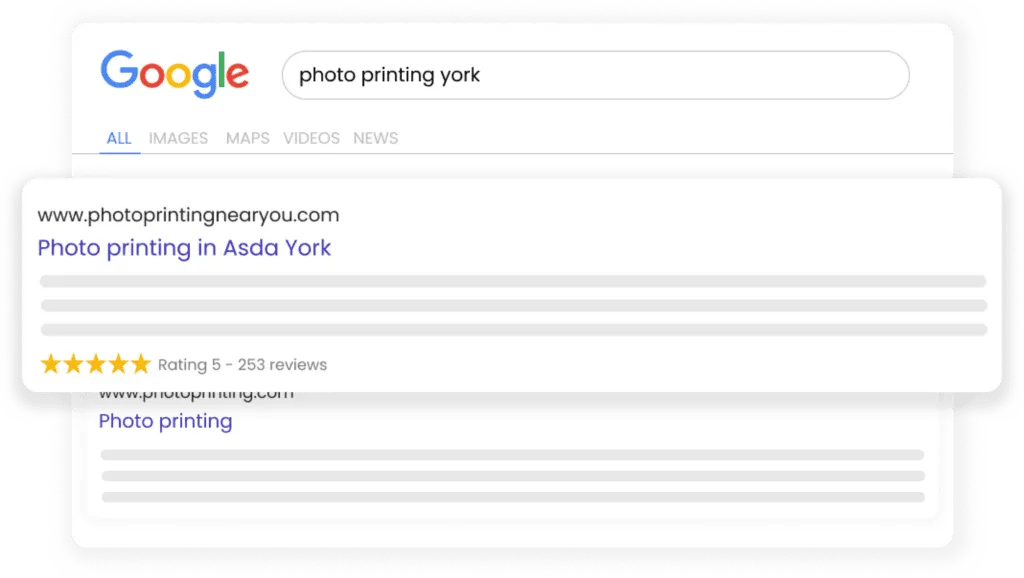Select the ALL results tab
Viewport: 1024px width, 578px height.
[x=119, y=138]
